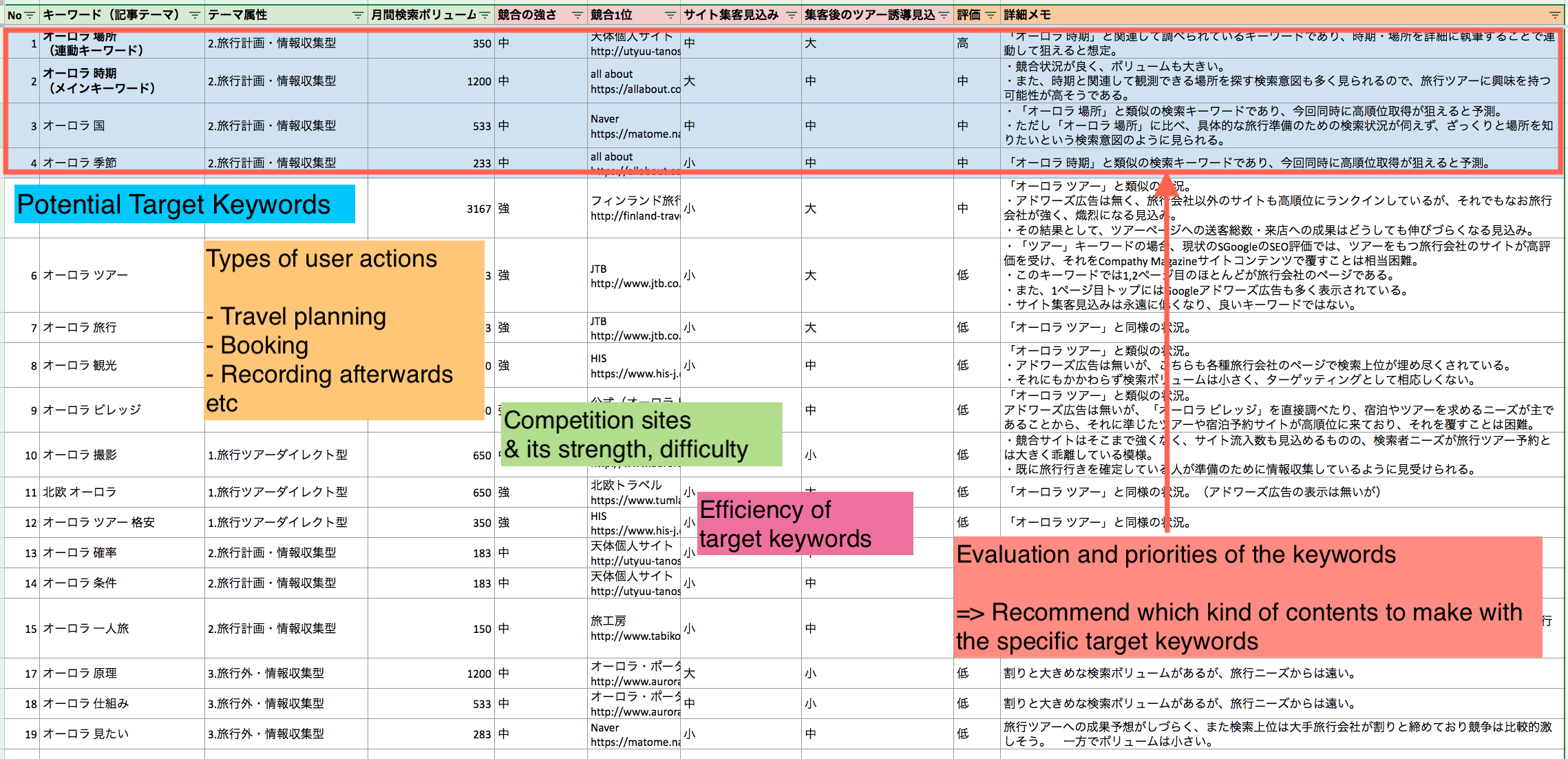Select the オーロラ 見たい keyword cell
Viewport: 1568px width, 759px height.
[x=122, y=734]
